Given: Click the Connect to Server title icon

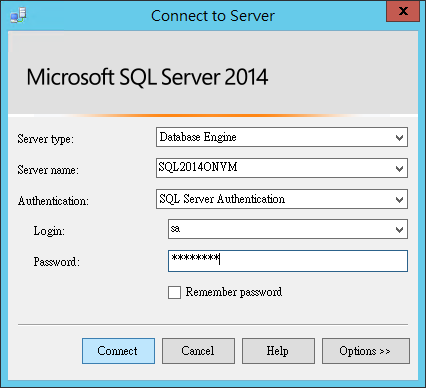Looking at the screenshot, I should tap(18, 15).
